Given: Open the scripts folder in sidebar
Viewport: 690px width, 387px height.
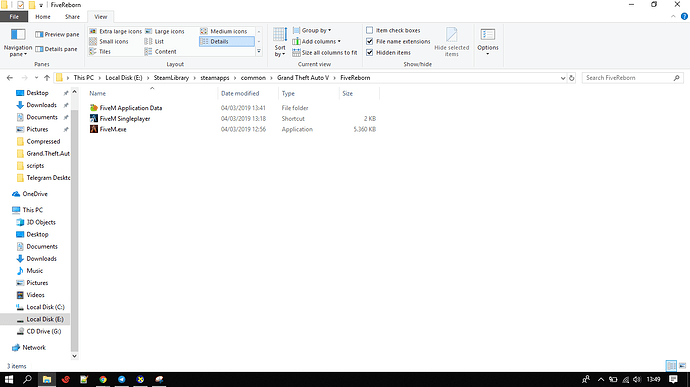Looking at the screenshot, I should pyautogui.click(x=35, y=166).
